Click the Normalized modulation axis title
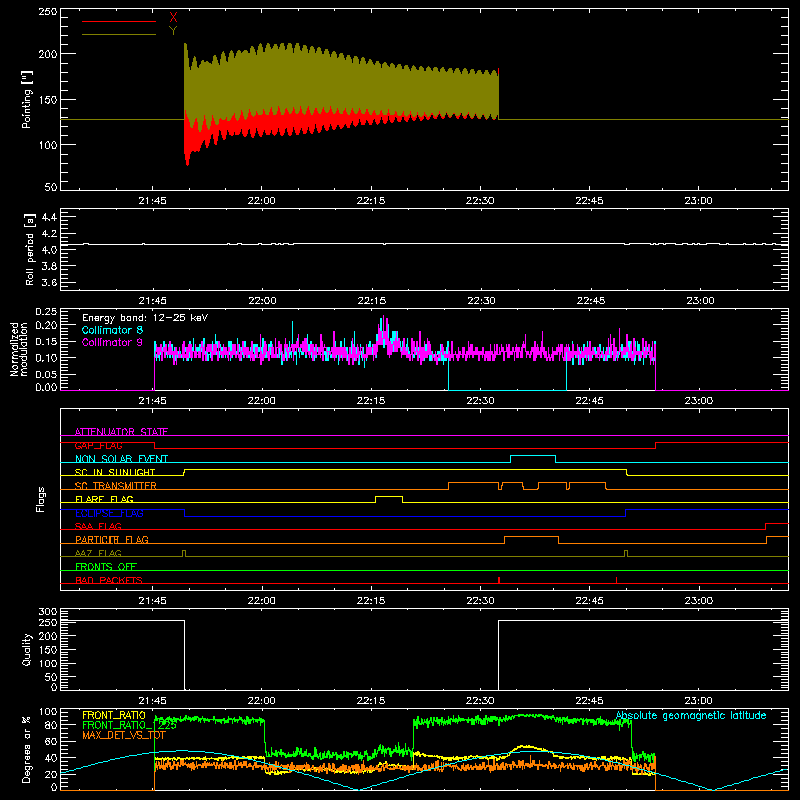This screenshot has width=800, height=800. [x=19, y=349]
